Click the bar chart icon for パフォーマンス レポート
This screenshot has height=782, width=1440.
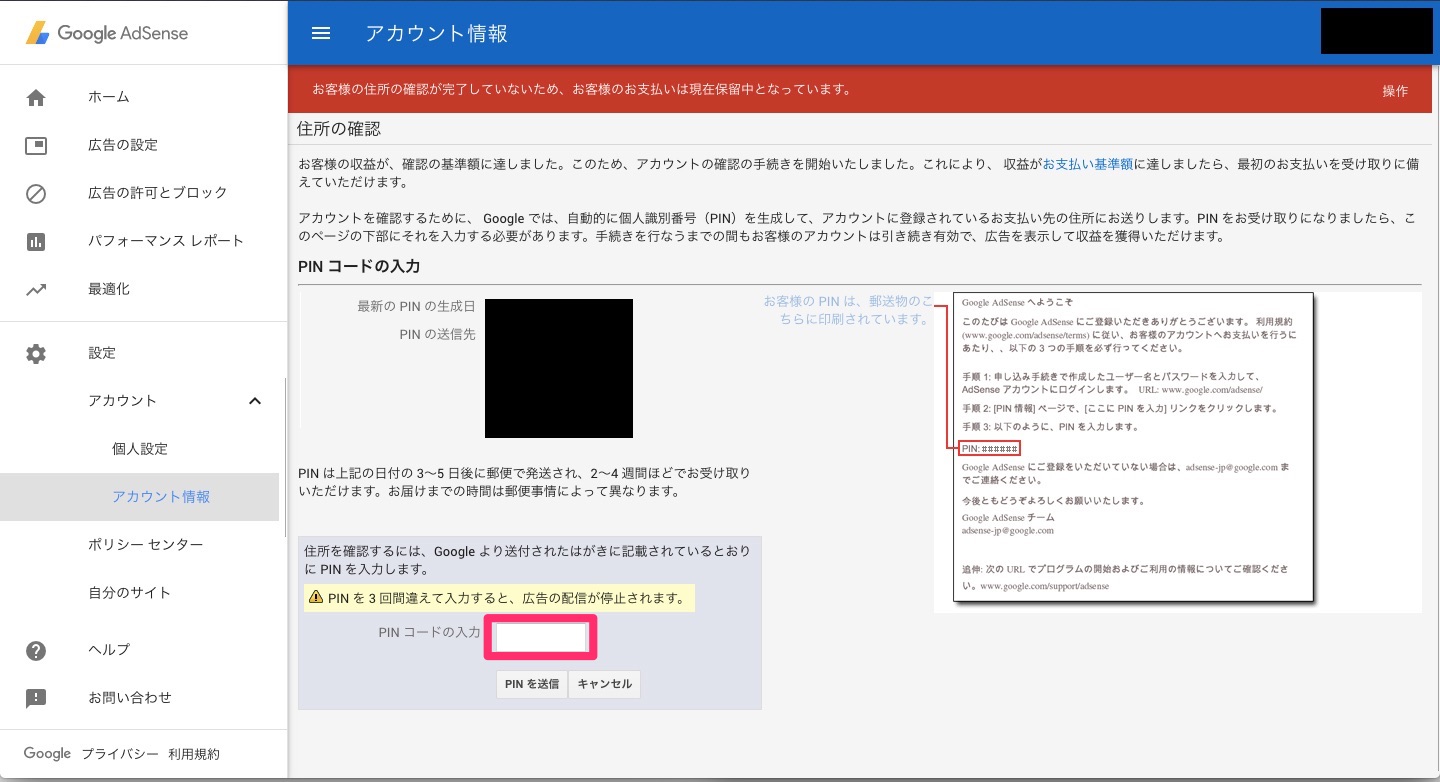tap(36, 241)
